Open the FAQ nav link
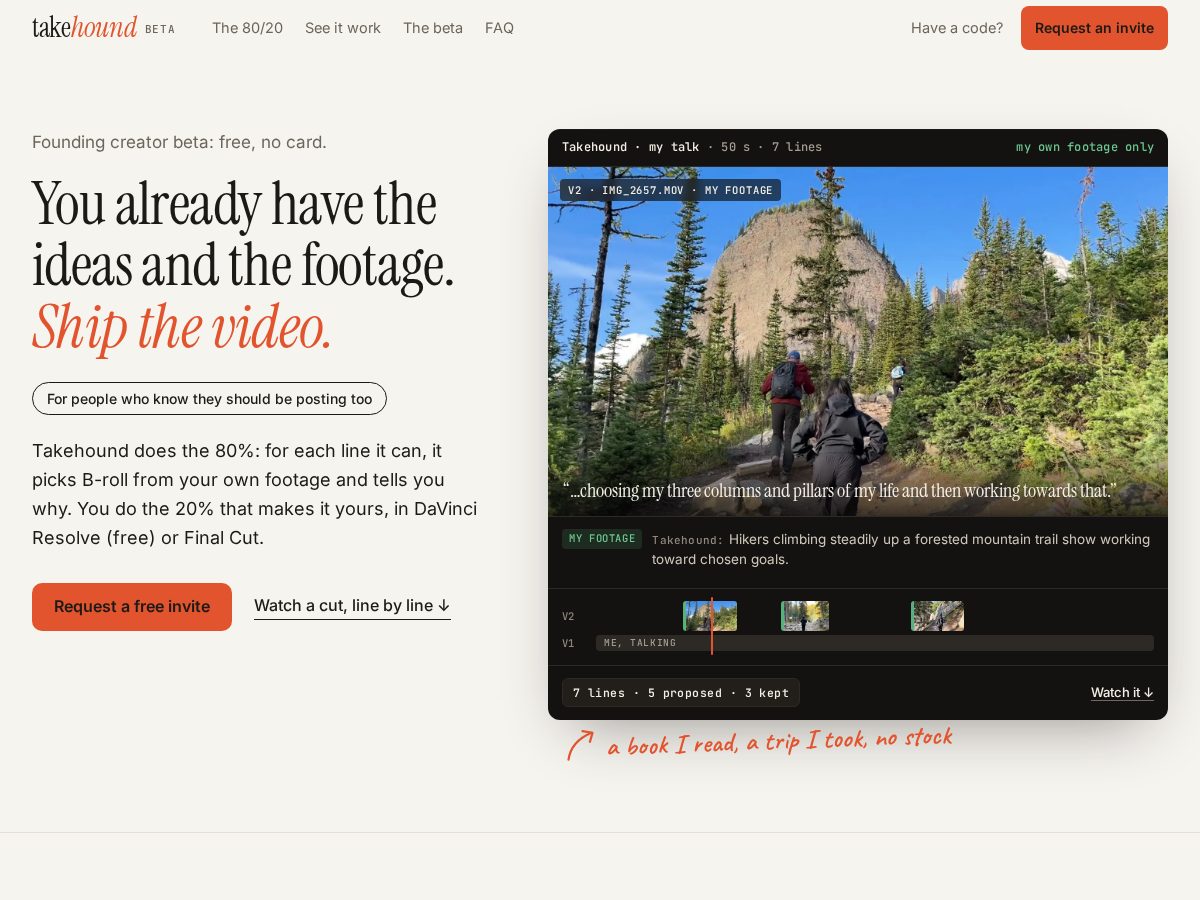 pyautogui.click(x=499, y=28)
